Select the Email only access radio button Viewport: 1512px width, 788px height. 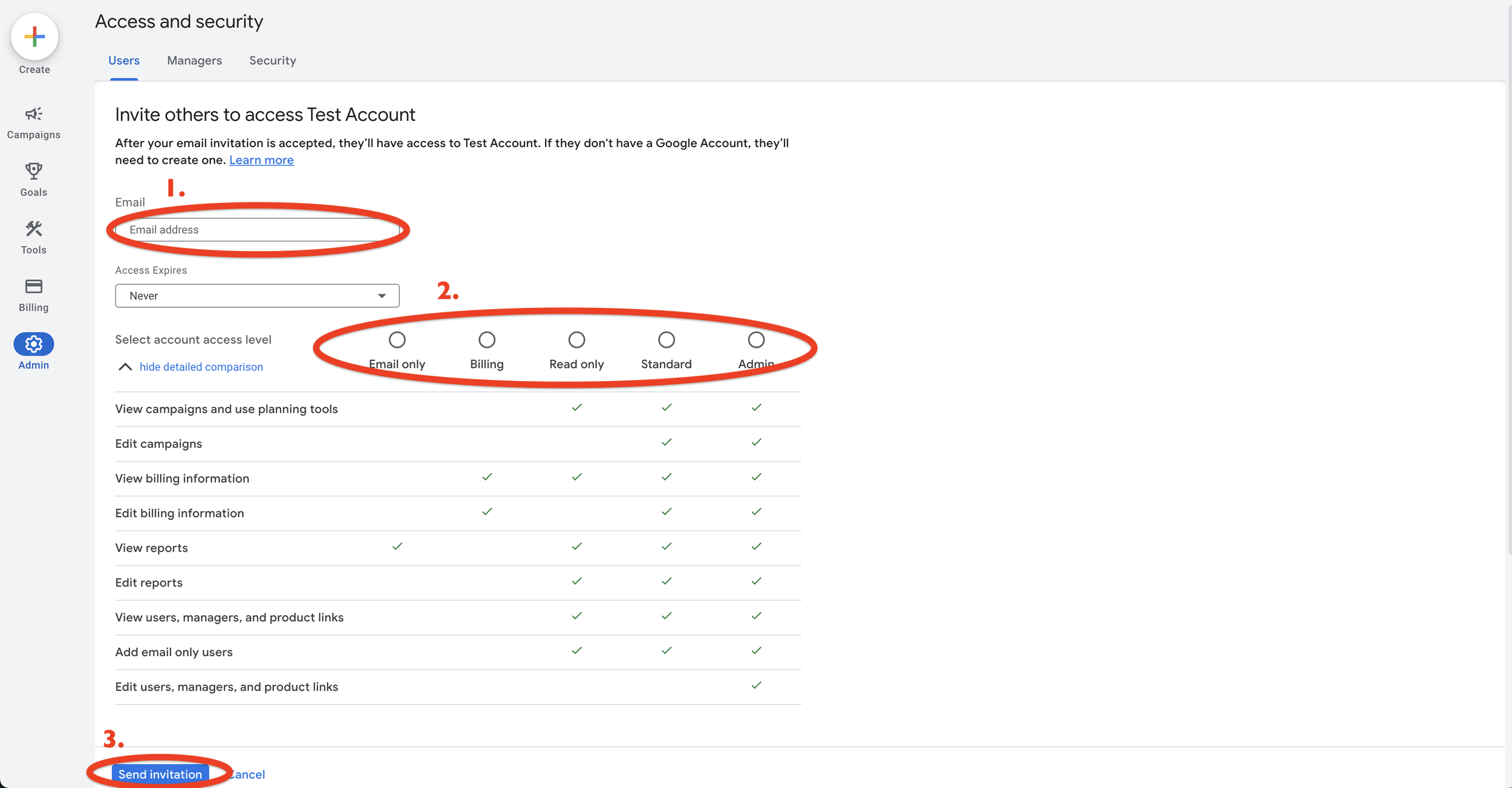point(397,340)
